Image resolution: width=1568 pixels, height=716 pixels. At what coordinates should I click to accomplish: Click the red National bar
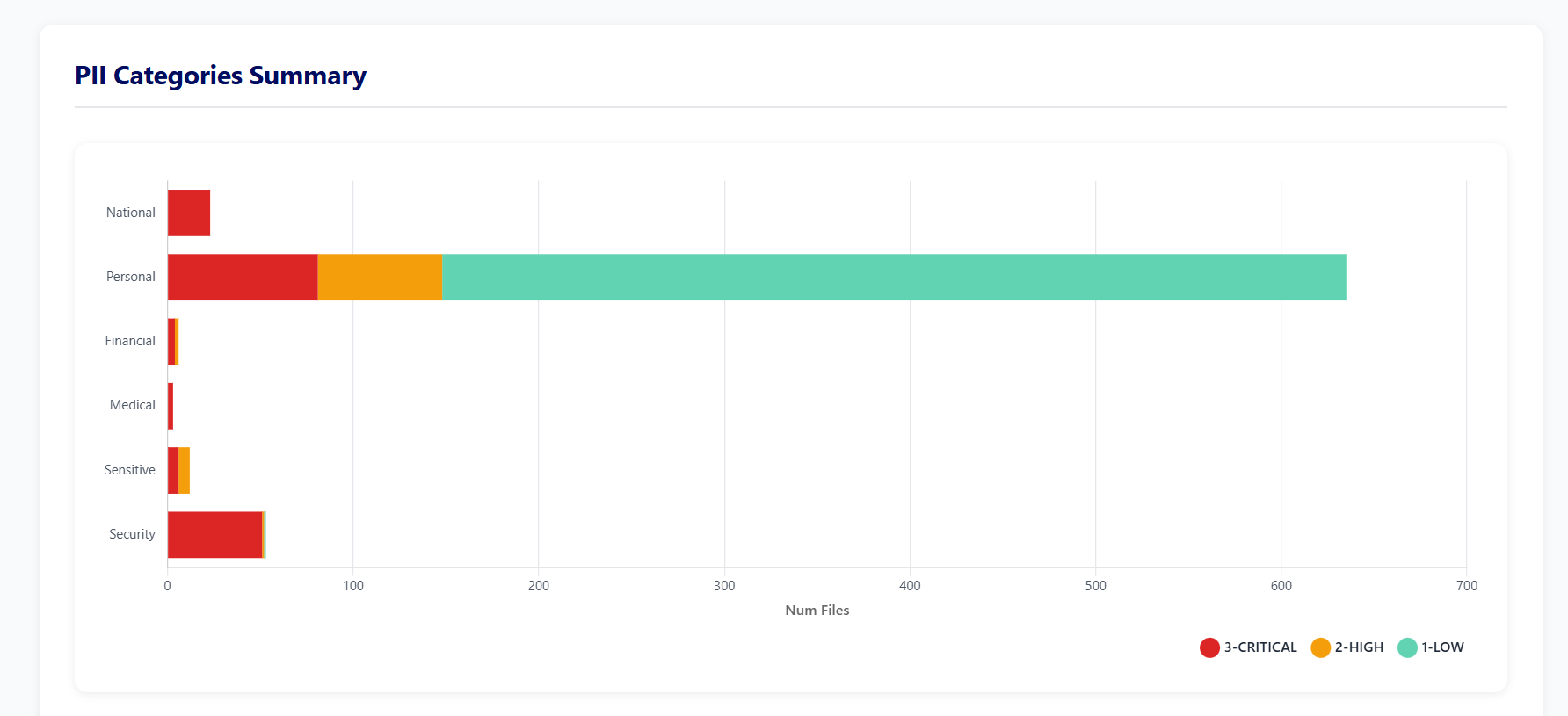189,213
